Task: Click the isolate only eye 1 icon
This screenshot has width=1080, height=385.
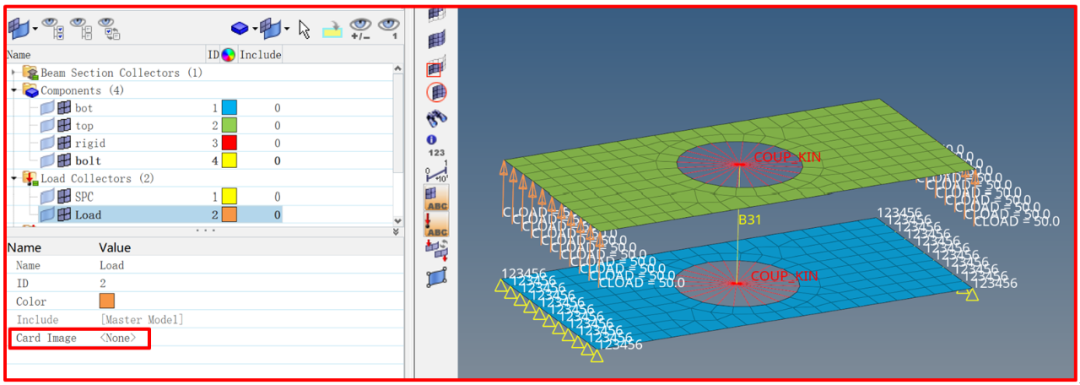Action: pos(389,28)
